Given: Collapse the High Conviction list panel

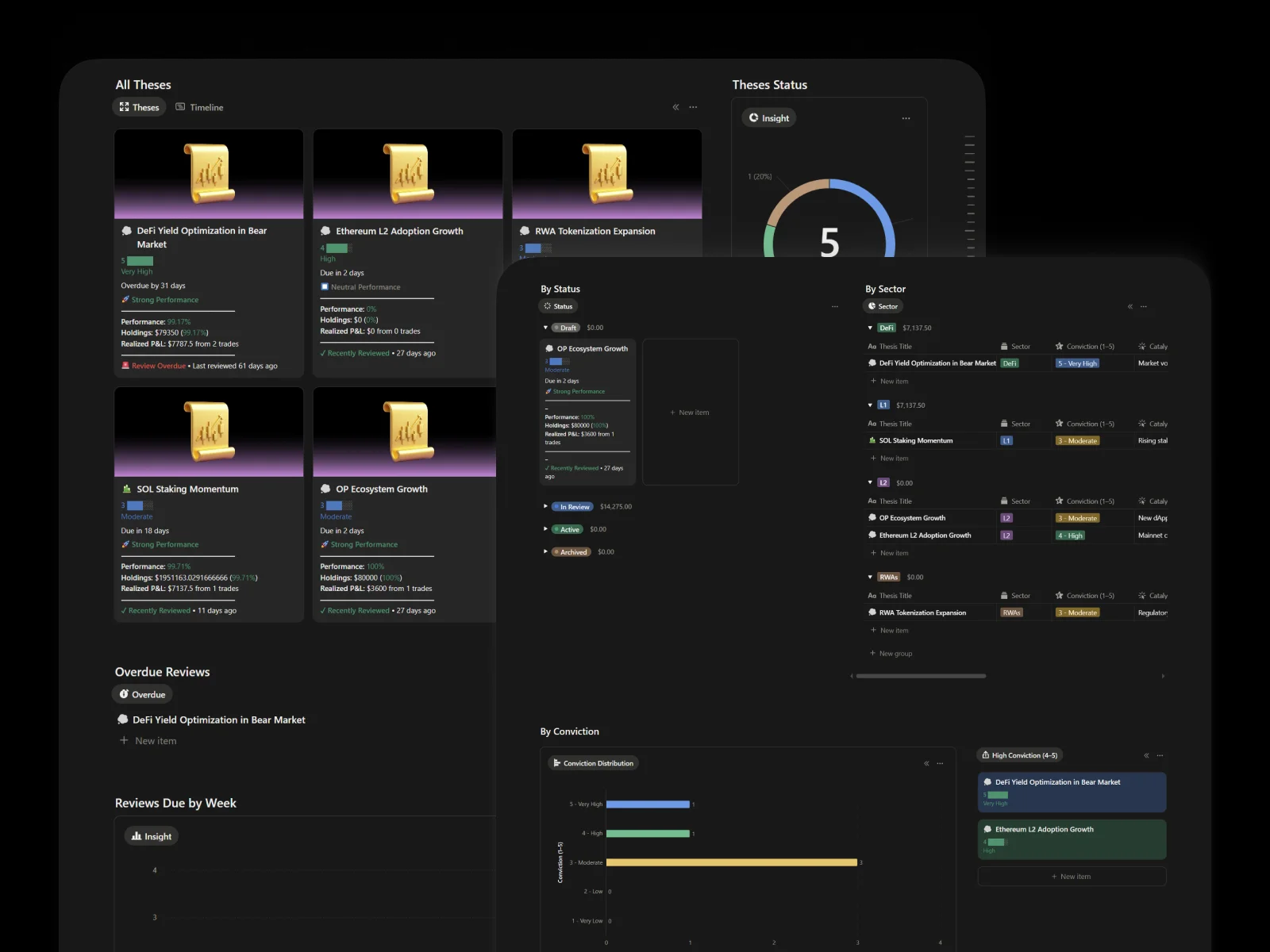Looking at the screenshot, I should (1146, 755).
